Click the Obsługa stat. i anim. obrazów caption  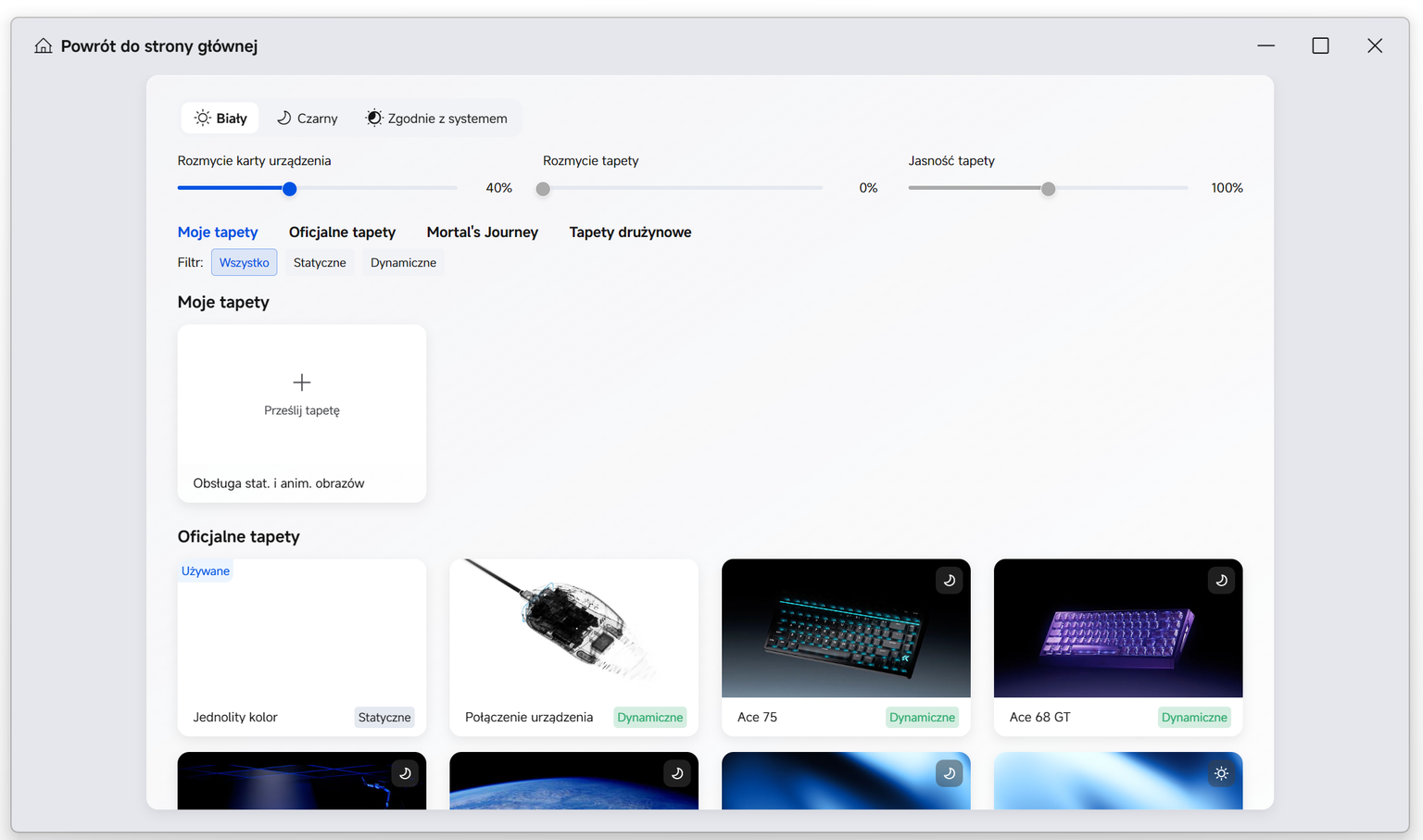[x=279, y=483]
